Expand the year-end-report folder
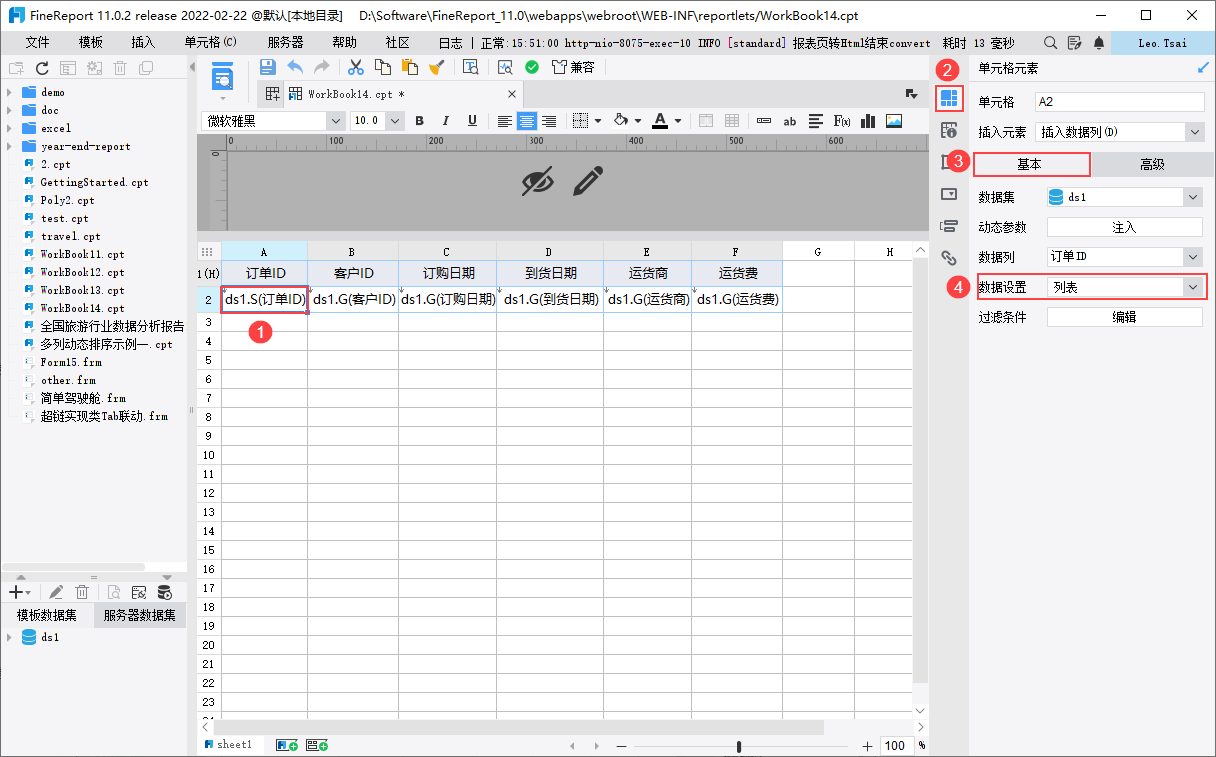The width and height of the screenshot is (1216, 757). point(8,146)
